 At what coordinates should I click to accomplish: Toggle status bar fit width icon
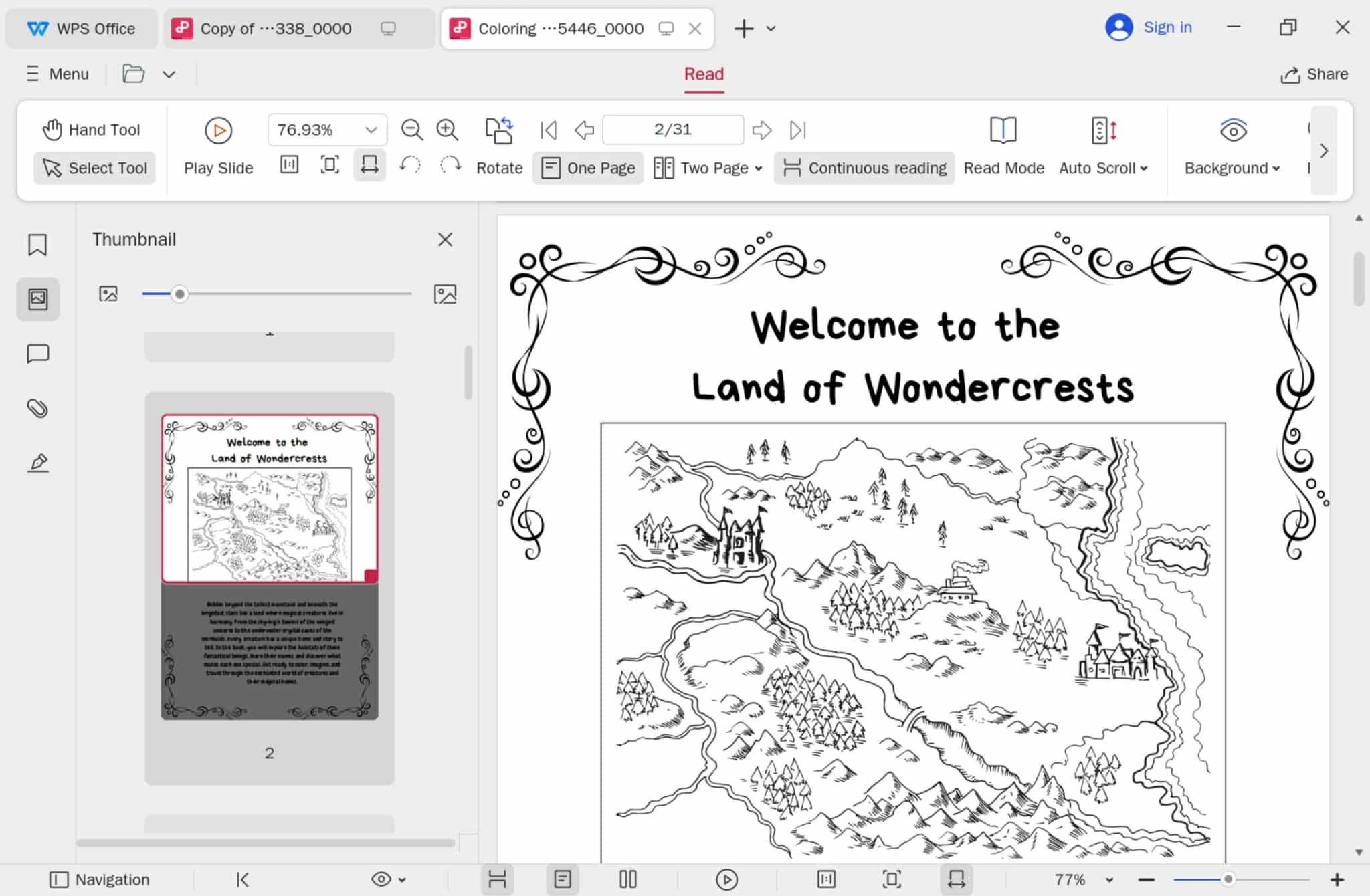pyautogui.click(x=957, y=879)
